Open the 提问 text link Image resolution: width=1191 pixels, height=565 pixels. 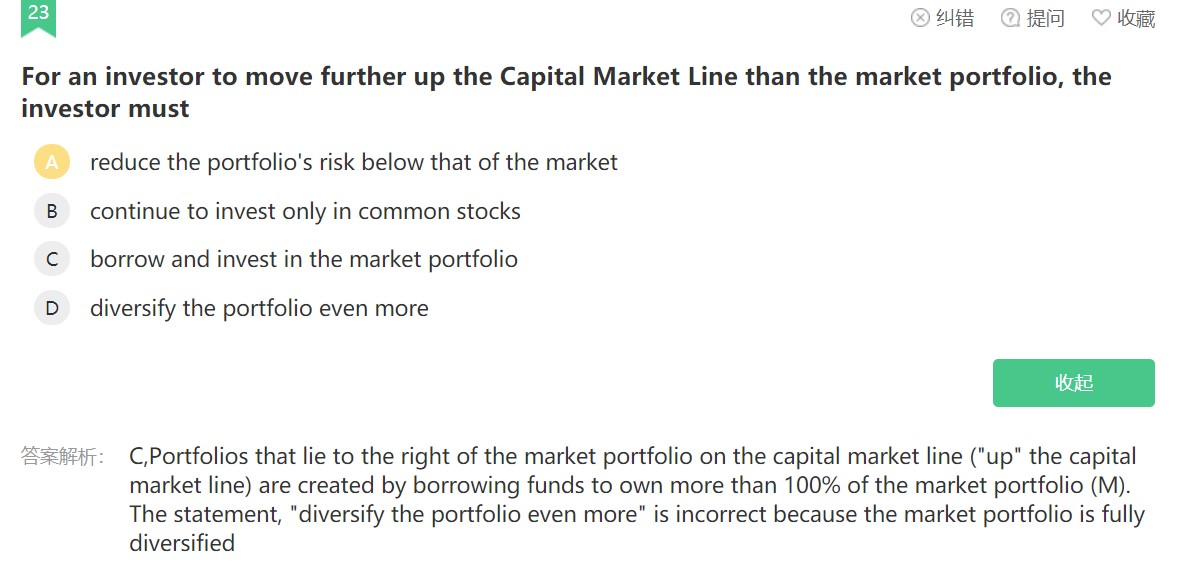click(x=1046, y=18)
